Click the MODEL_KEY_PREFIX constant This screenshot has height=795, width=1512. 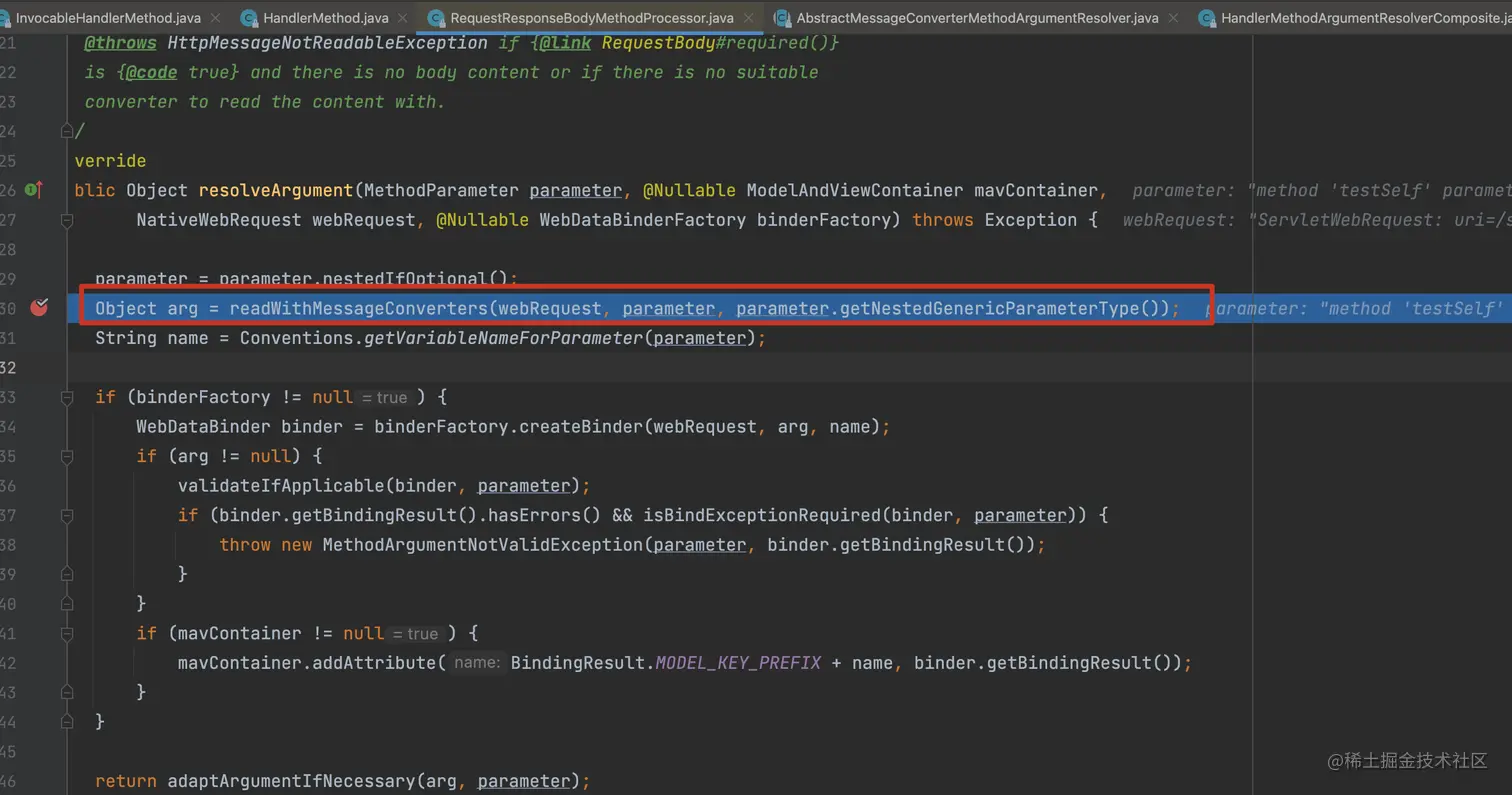tap(738, 663)
